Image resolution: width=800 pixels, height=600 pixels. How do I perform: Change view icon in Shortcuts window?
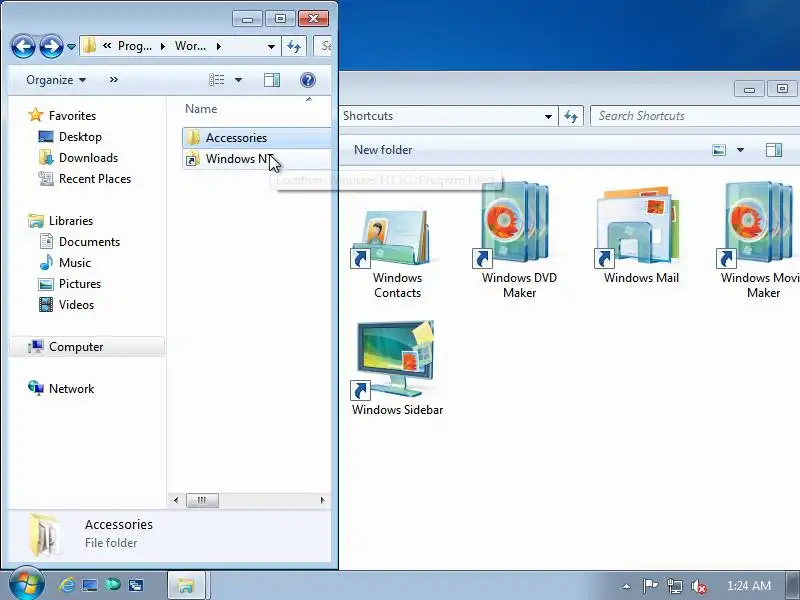pyautogui.click(x=719, y=150)
